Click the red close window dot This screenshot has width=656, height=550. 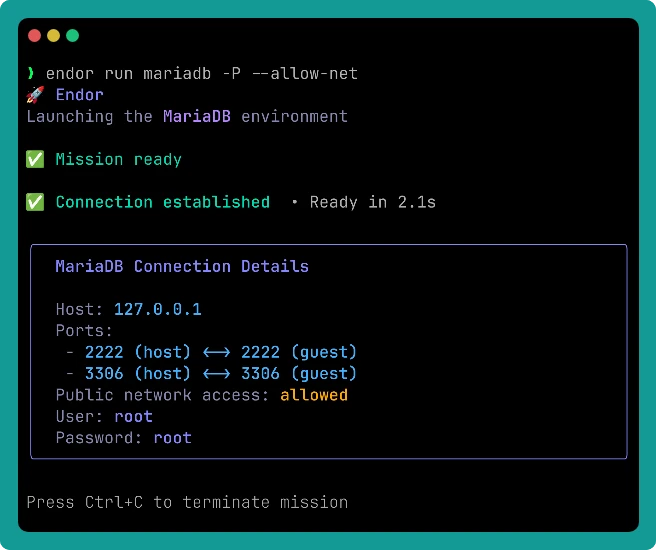click(x=35, y=36)
